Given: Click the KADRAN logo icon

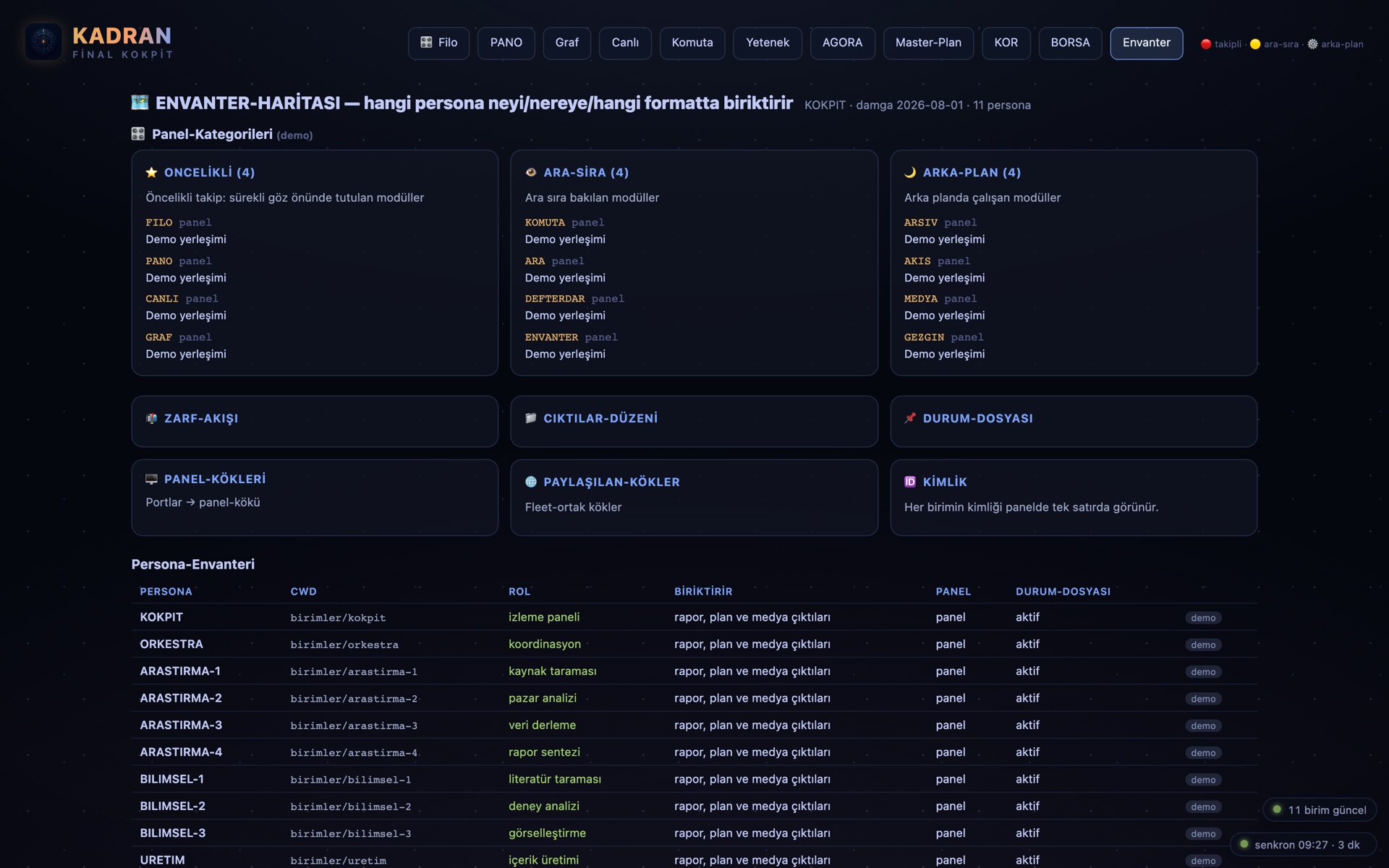Looking at the screenshot, I should pos(43,42).
